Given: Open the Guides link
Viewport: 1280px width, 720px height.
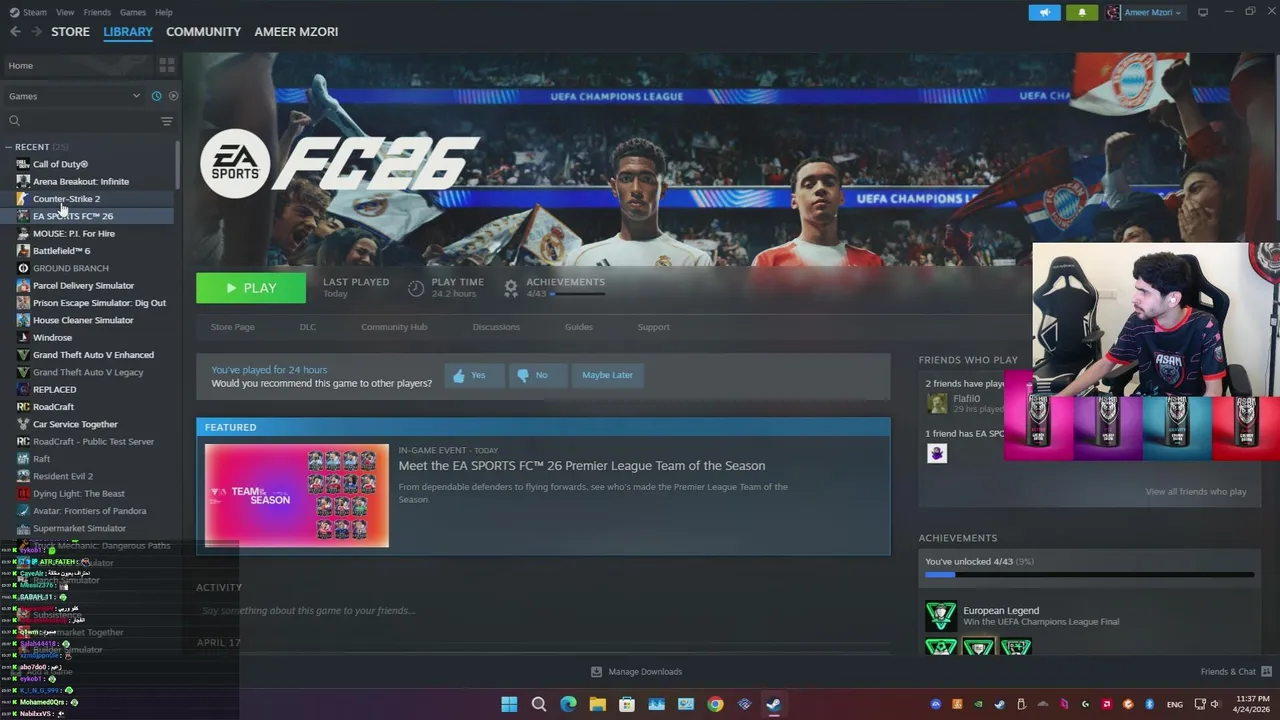Looking at the screenshot, I should (x=579, y=327).
